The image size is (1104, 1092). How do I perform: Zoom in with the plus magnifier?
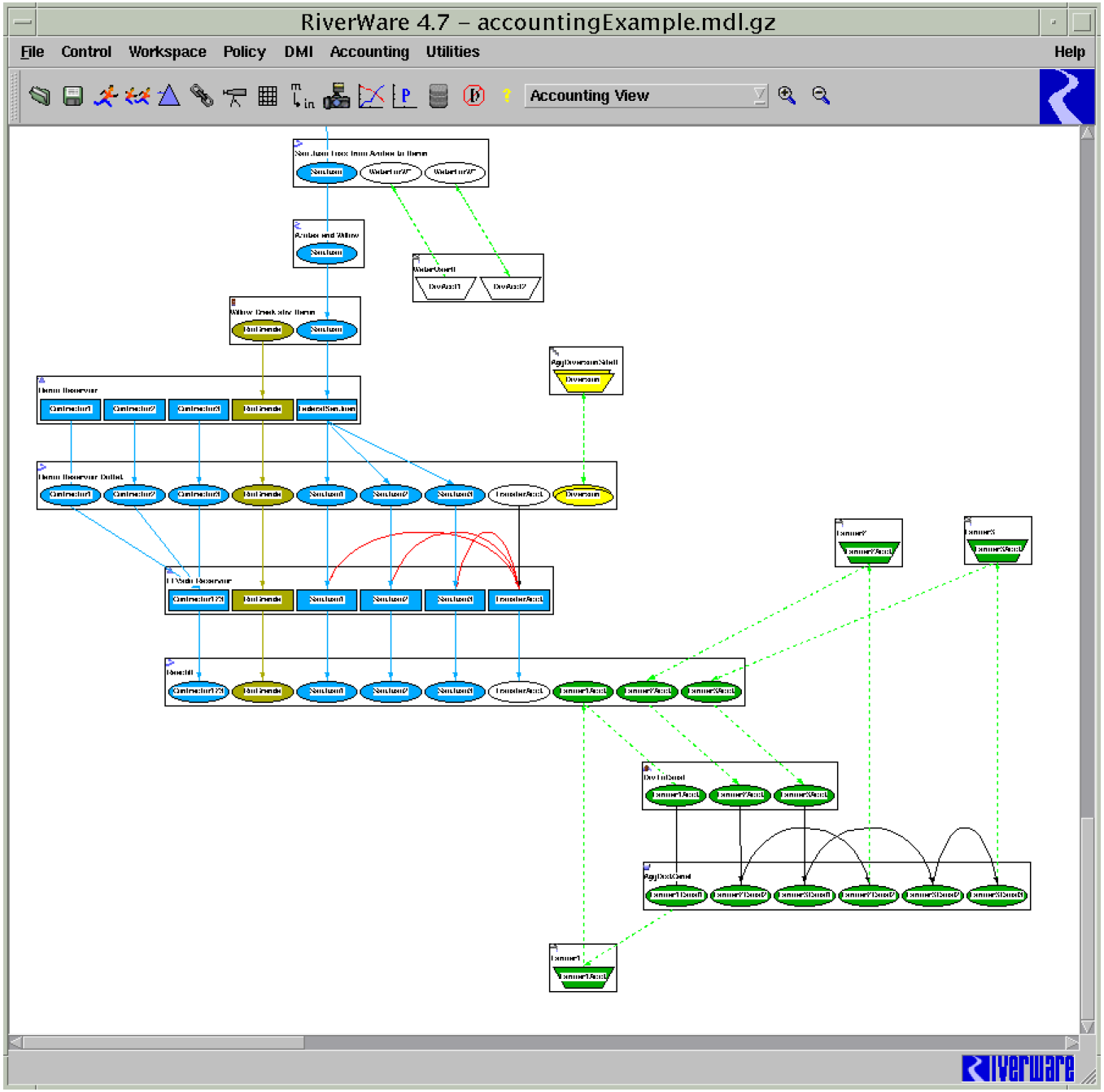click(x=787, y=95)
